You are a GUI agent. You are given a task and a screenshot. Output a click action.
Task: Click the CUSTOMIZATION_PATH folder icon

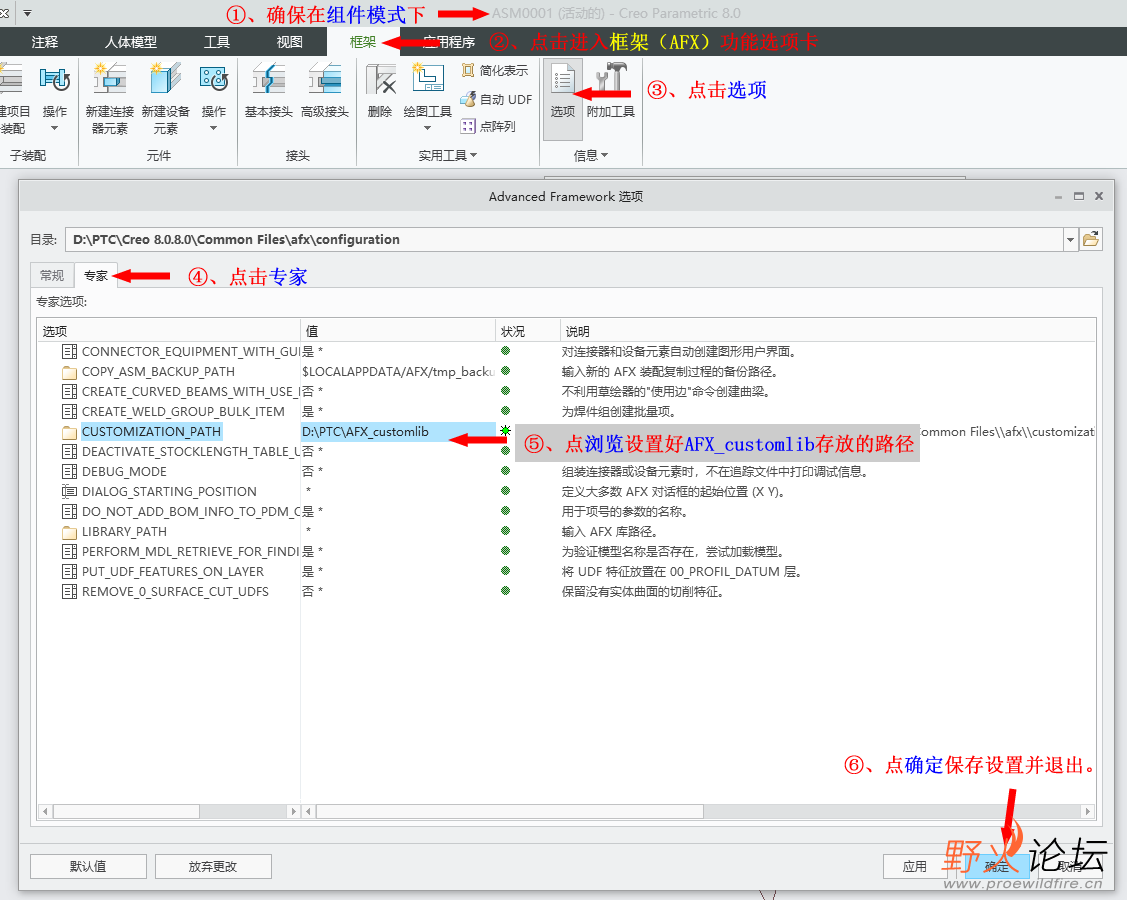(70, 432)
